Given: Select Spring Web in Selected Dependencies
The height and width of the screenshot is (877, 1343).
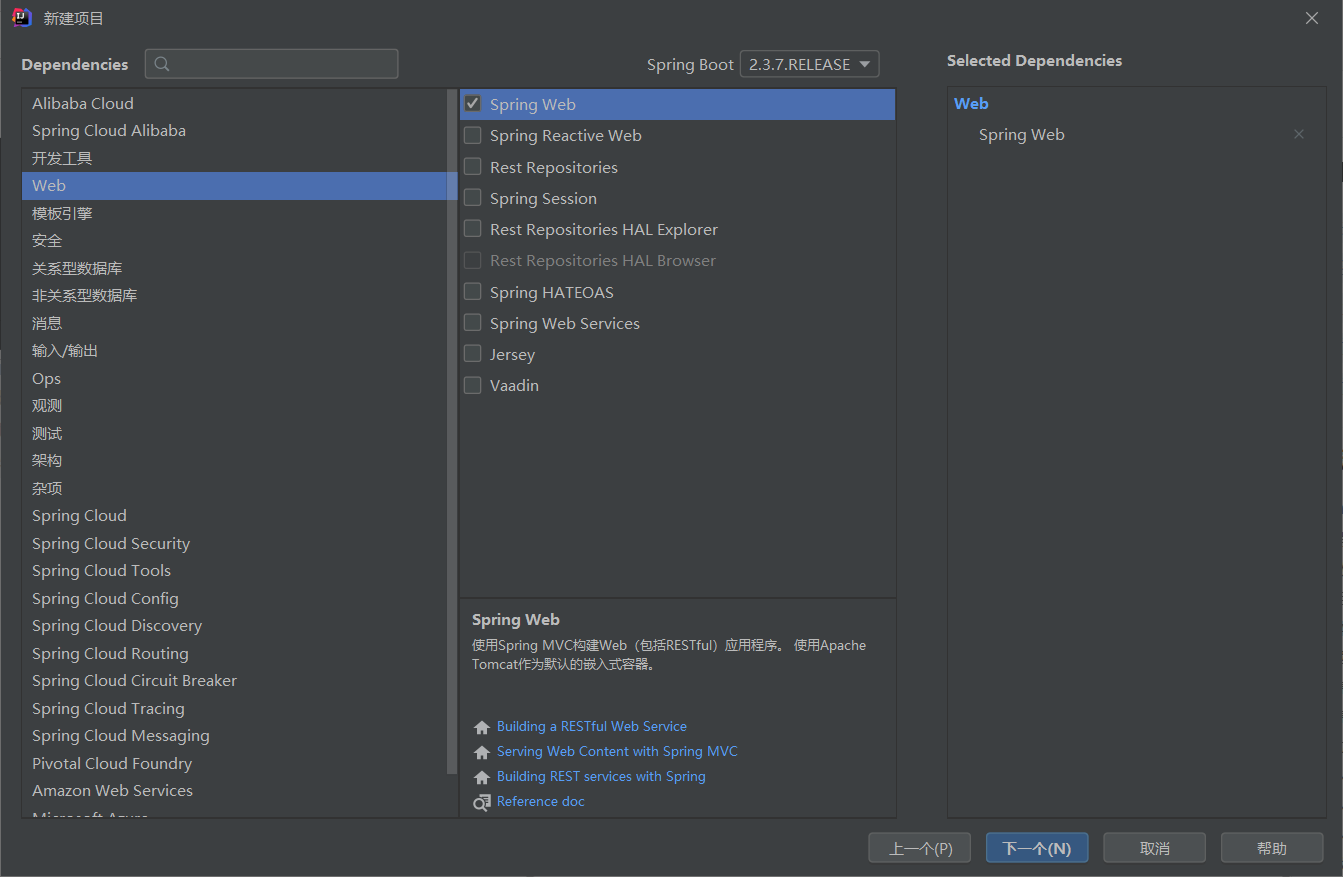Looking at the screenshot, I should point(1022,134).
